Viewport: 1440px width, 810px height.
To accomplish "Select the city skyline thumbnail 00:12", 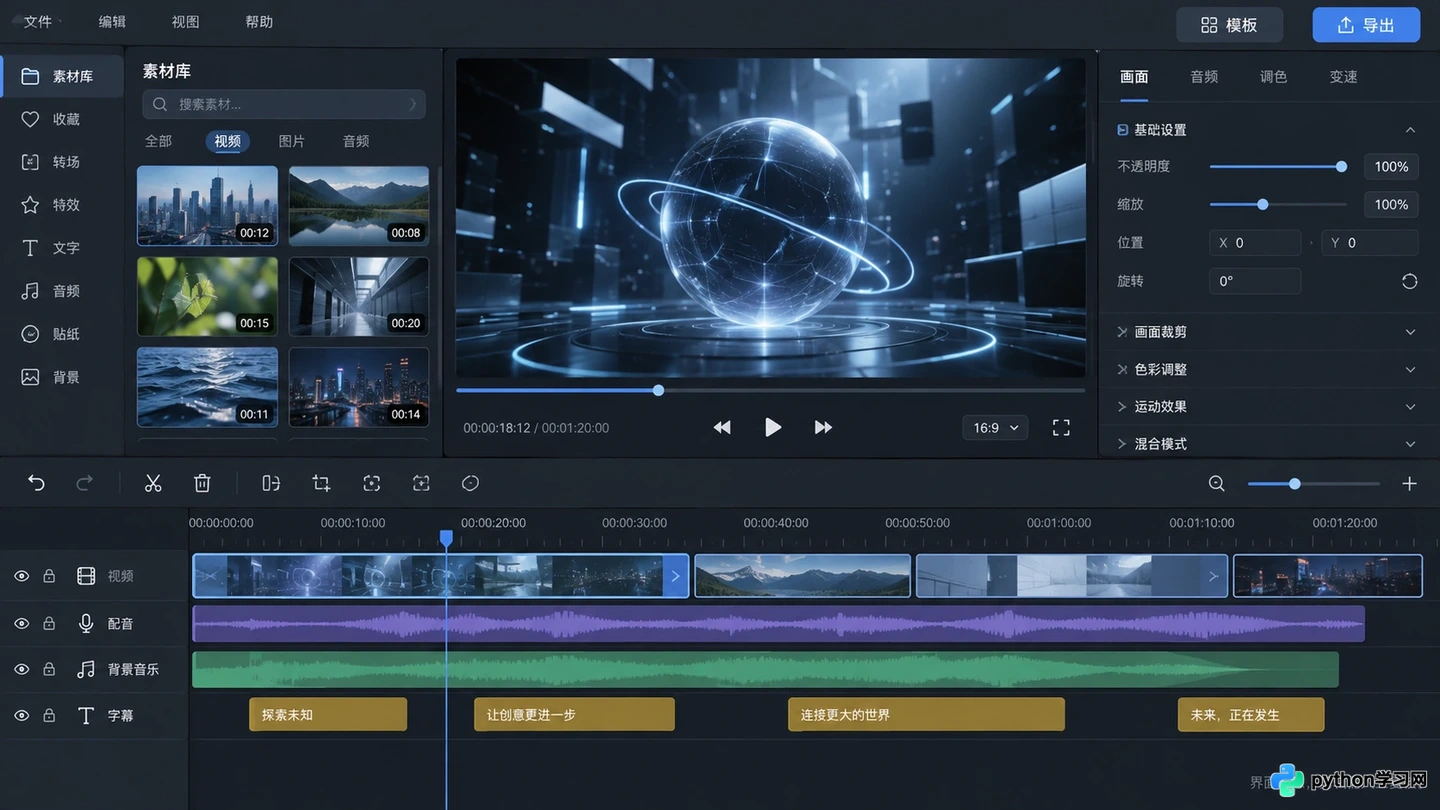I will [207, 206].
